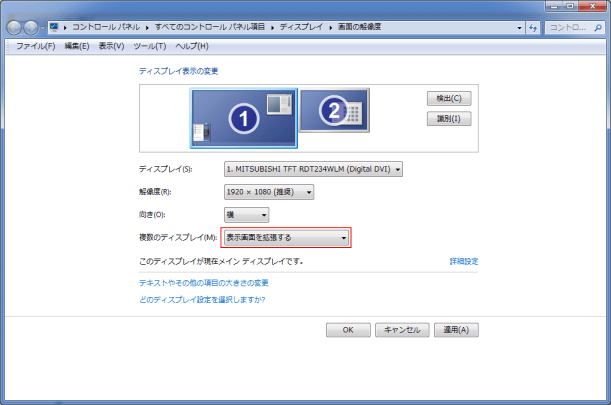Open the ディスプレイ(S) monitor dropdown

point(313,169)
